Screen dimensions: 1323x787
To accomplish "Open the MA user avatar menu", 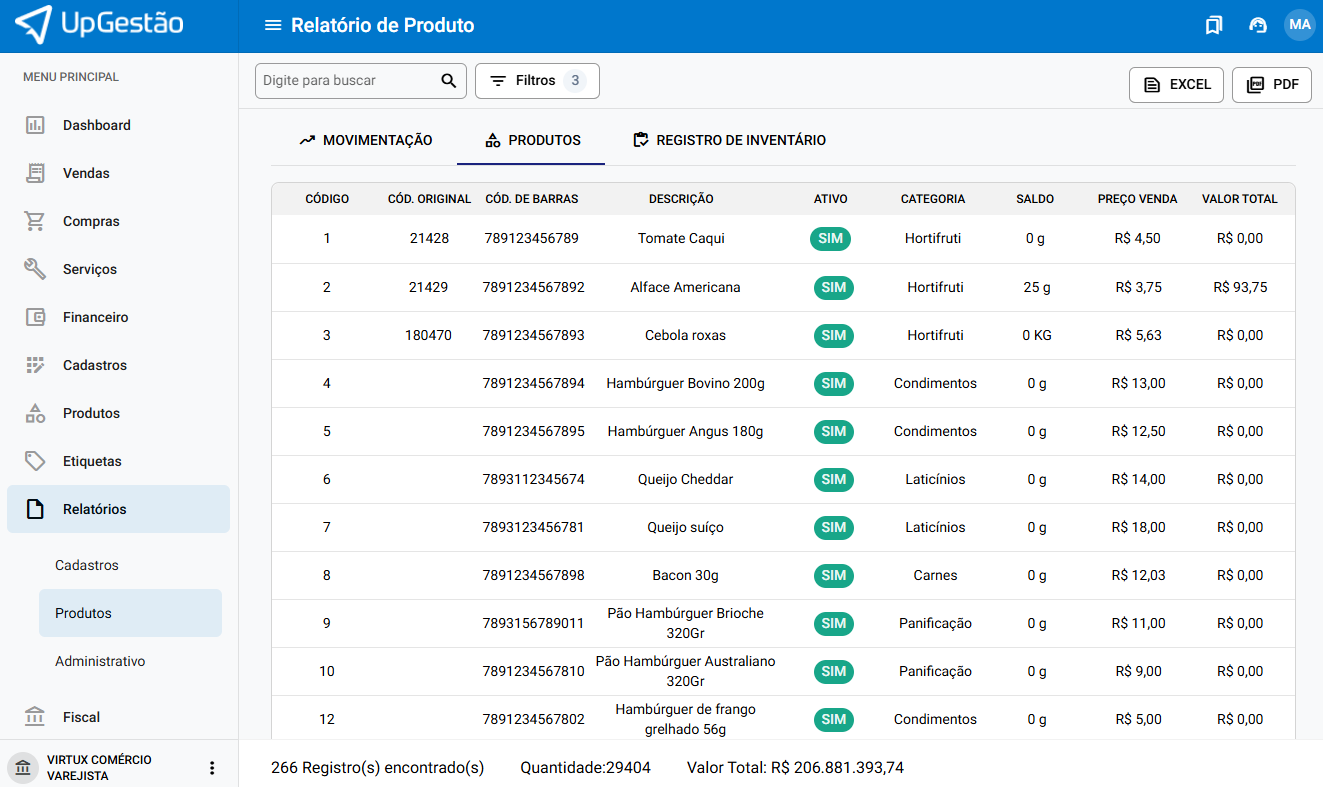I will [1299, 25].
